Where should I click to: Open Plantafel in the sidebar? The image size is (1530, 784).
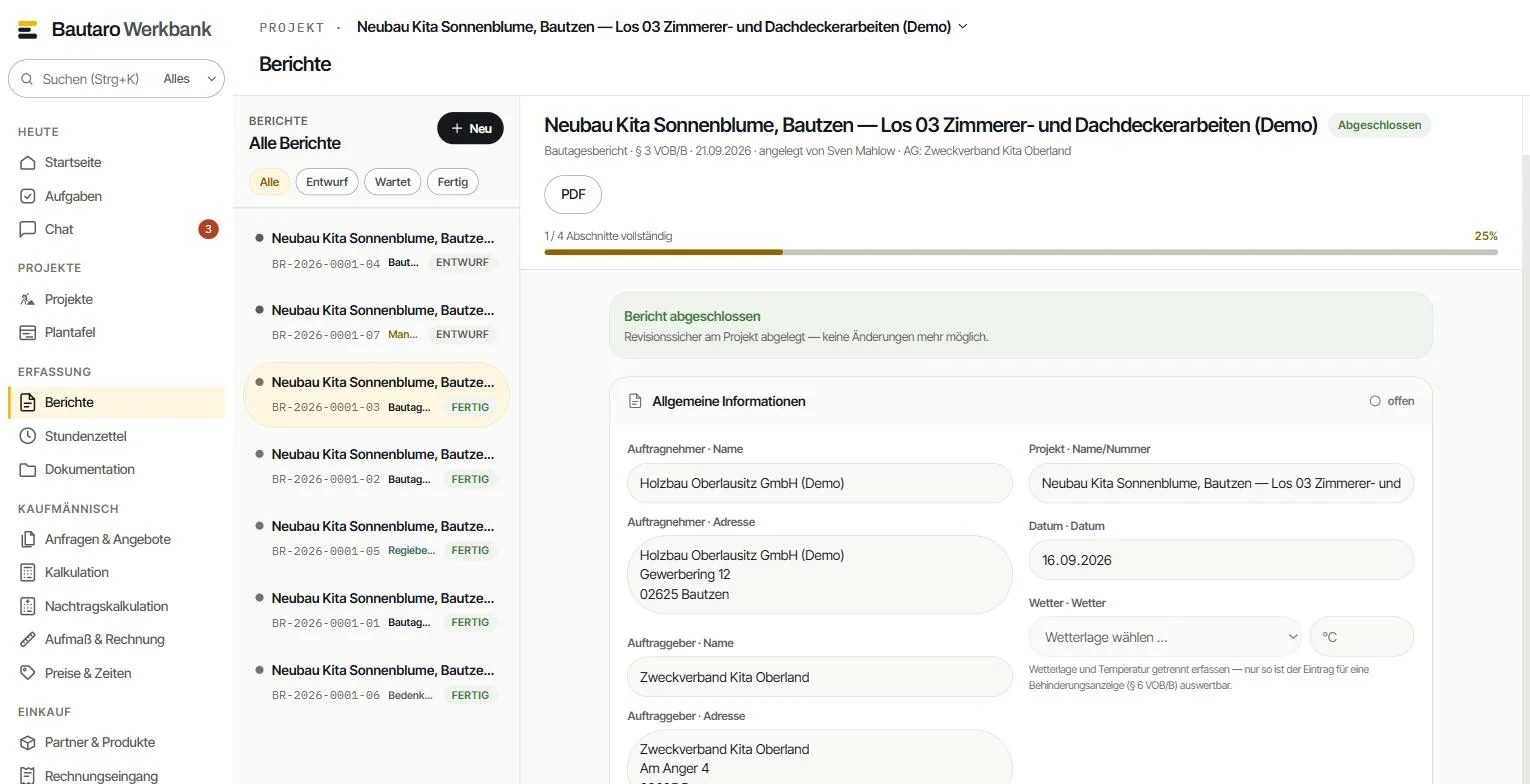pyautogui.click(x=116, y=332)
